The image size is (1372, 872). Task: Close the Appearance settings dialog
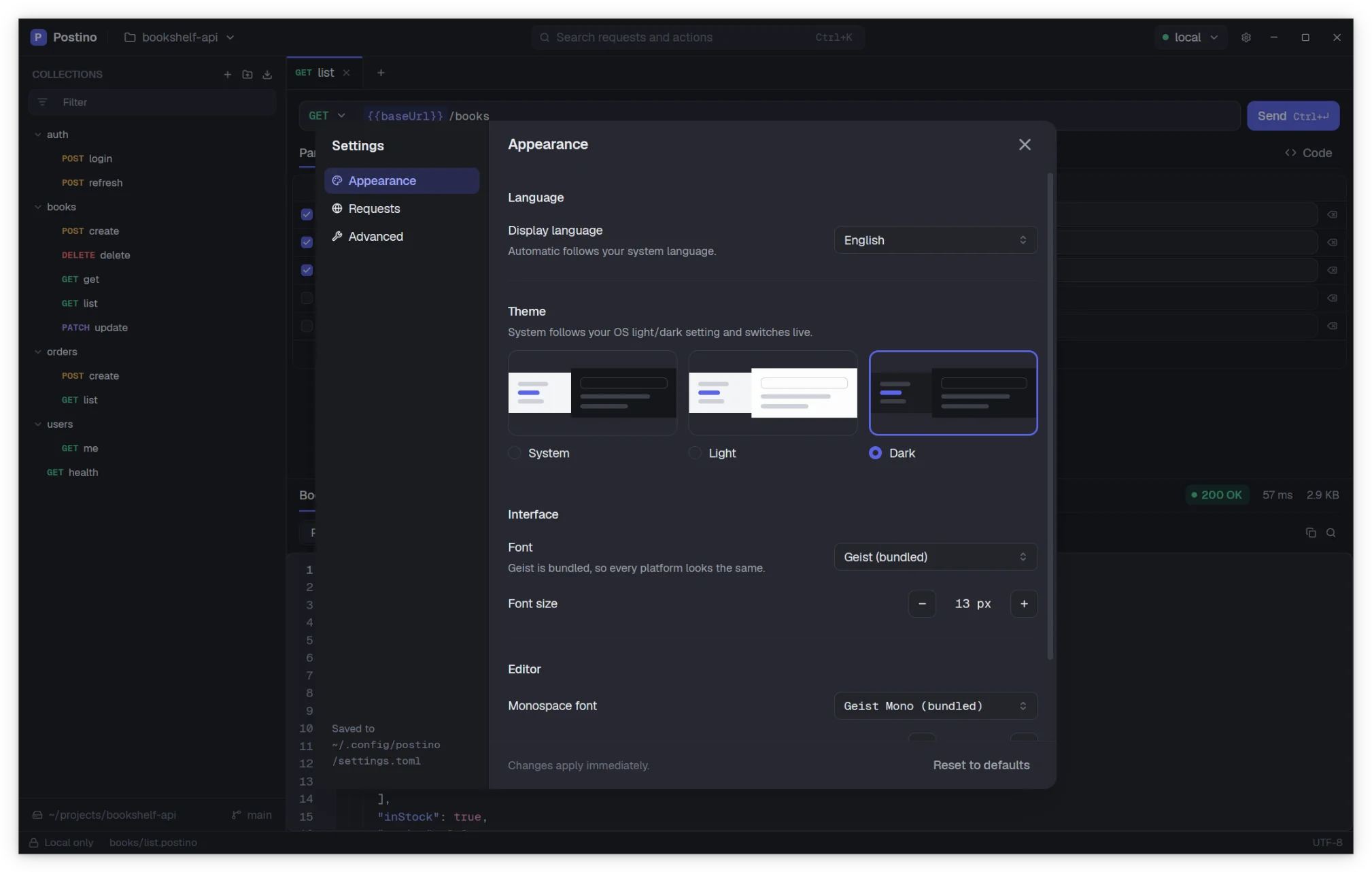pyautogui.click(x=1025, y=144)
